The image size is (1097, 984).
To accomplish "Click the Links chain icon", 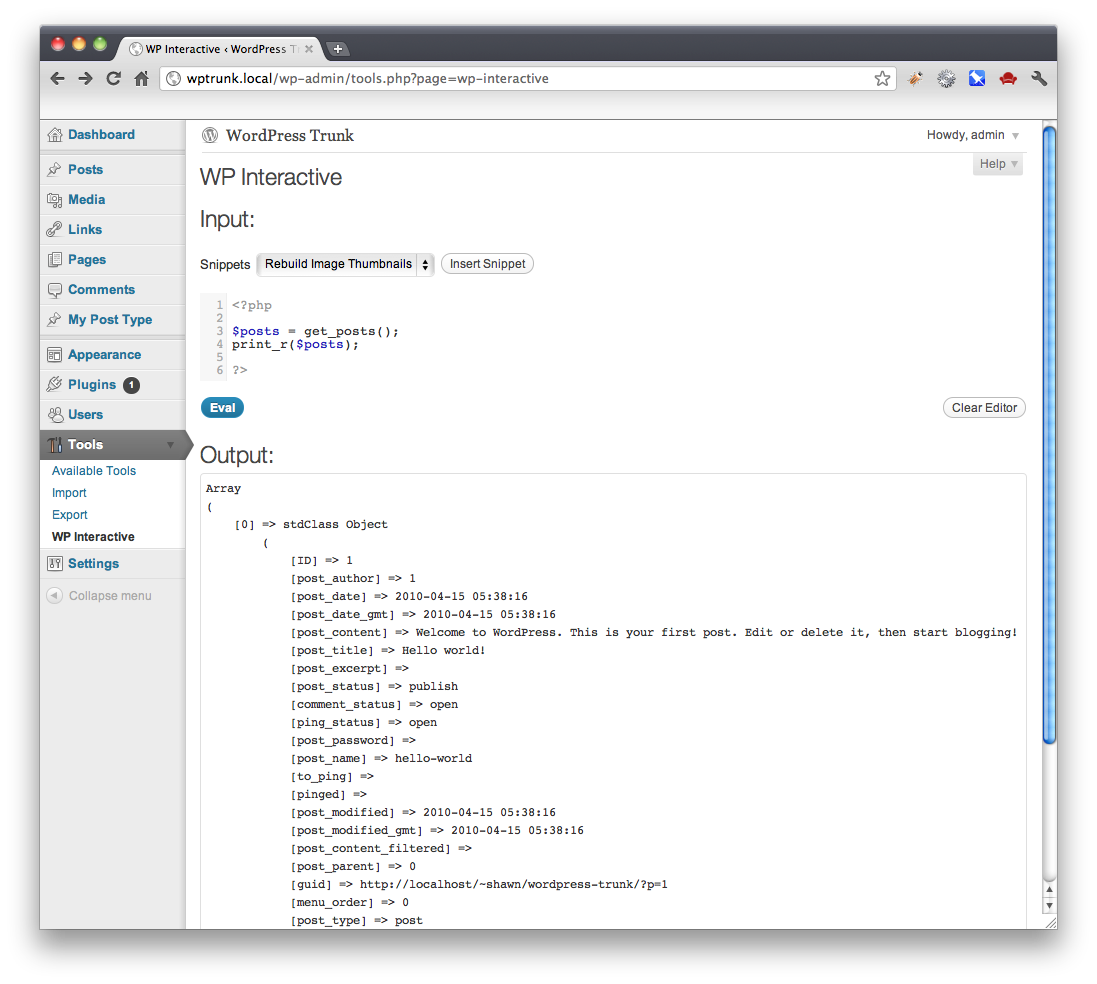I will click(x=55, y=230).
